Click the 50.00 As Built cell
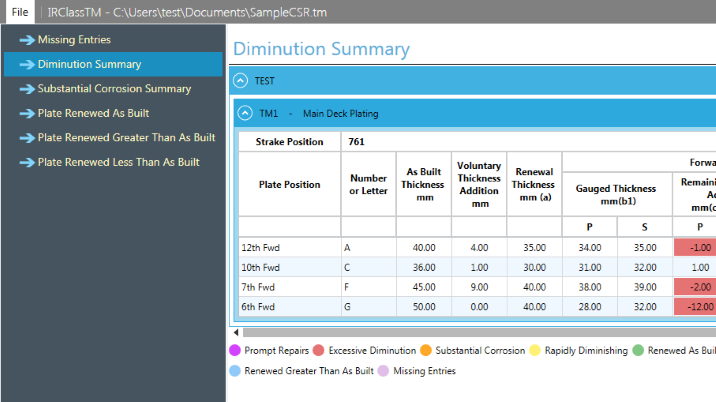Image resolution: width=716 pixels, height=402 pixels. [x=424, y=307]
